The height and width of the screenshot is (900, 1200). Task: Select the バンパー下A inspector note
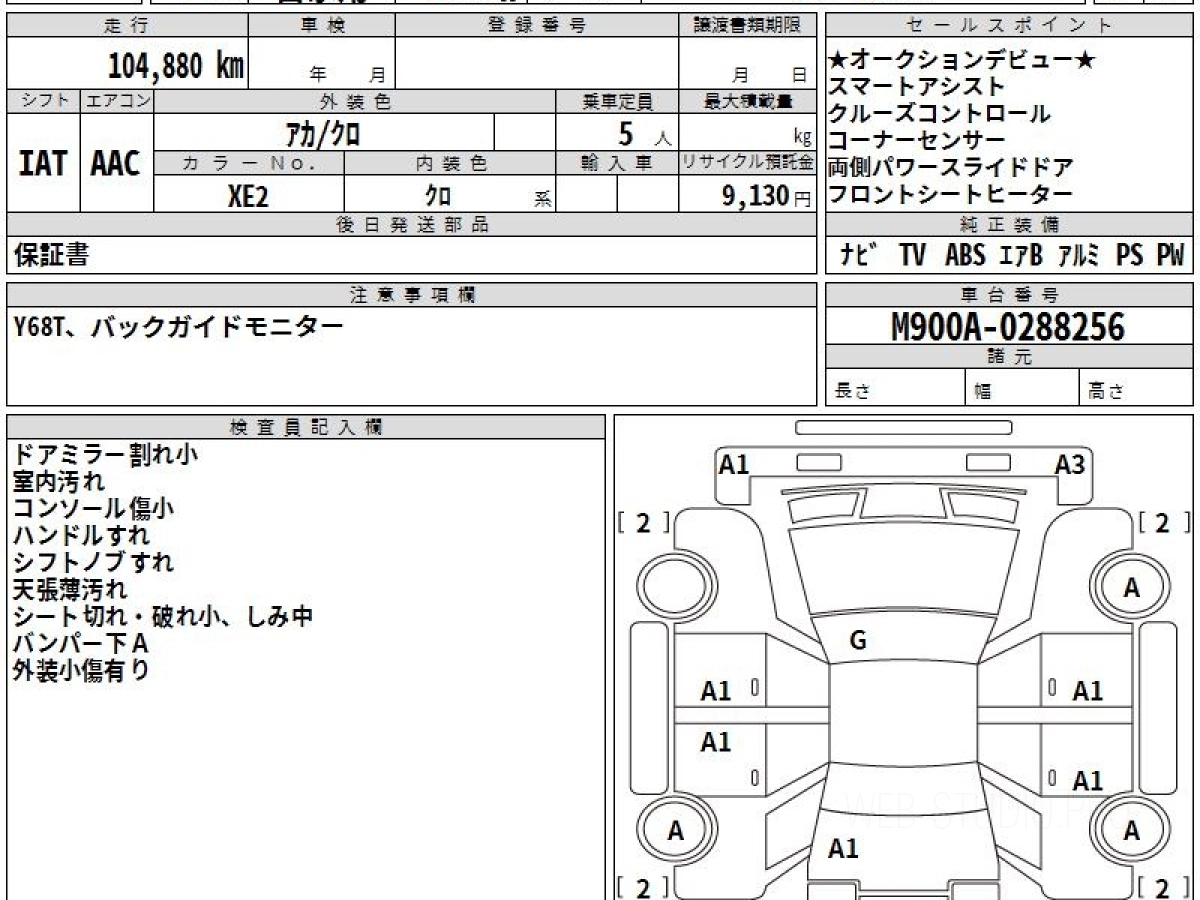81,644
